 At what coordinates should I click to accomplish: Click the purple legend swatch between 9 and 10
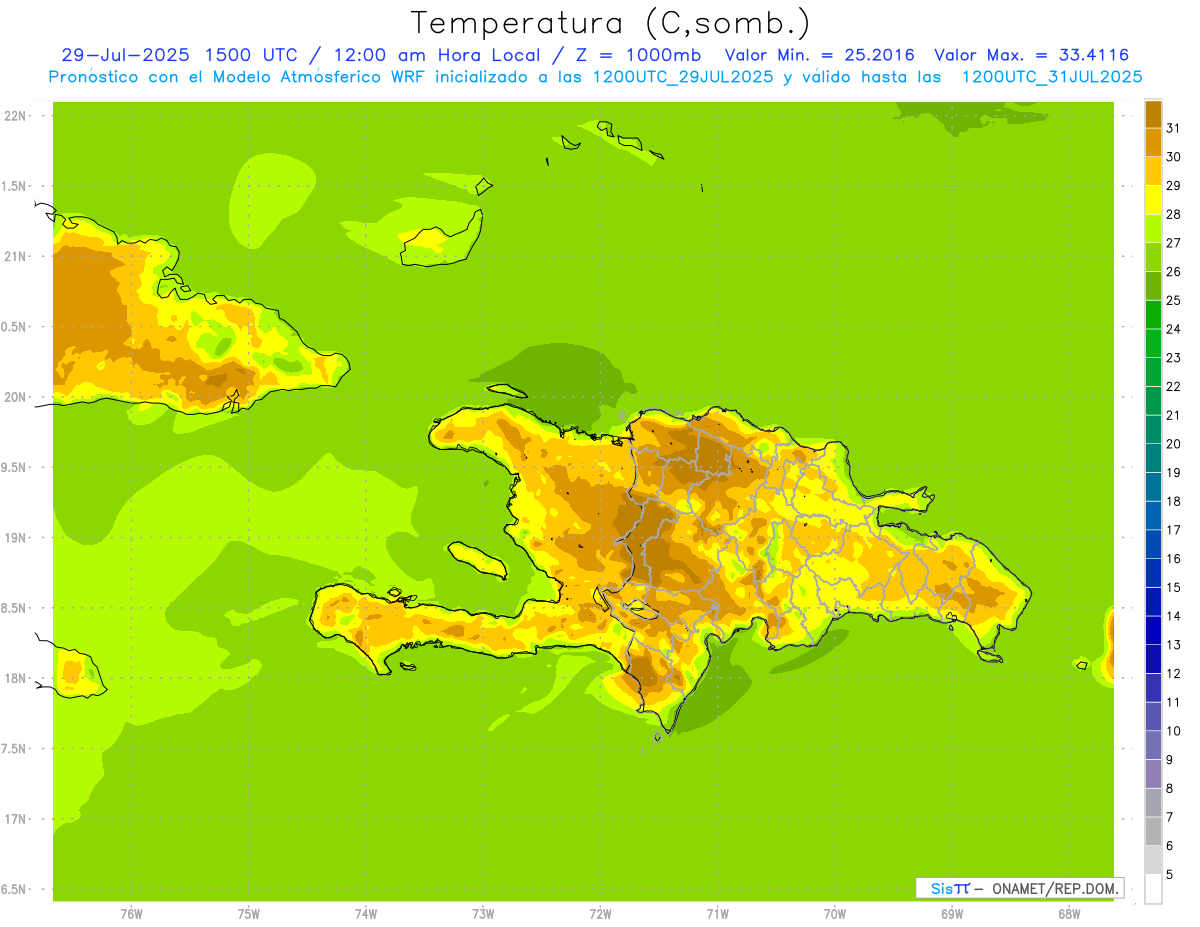1153,745
